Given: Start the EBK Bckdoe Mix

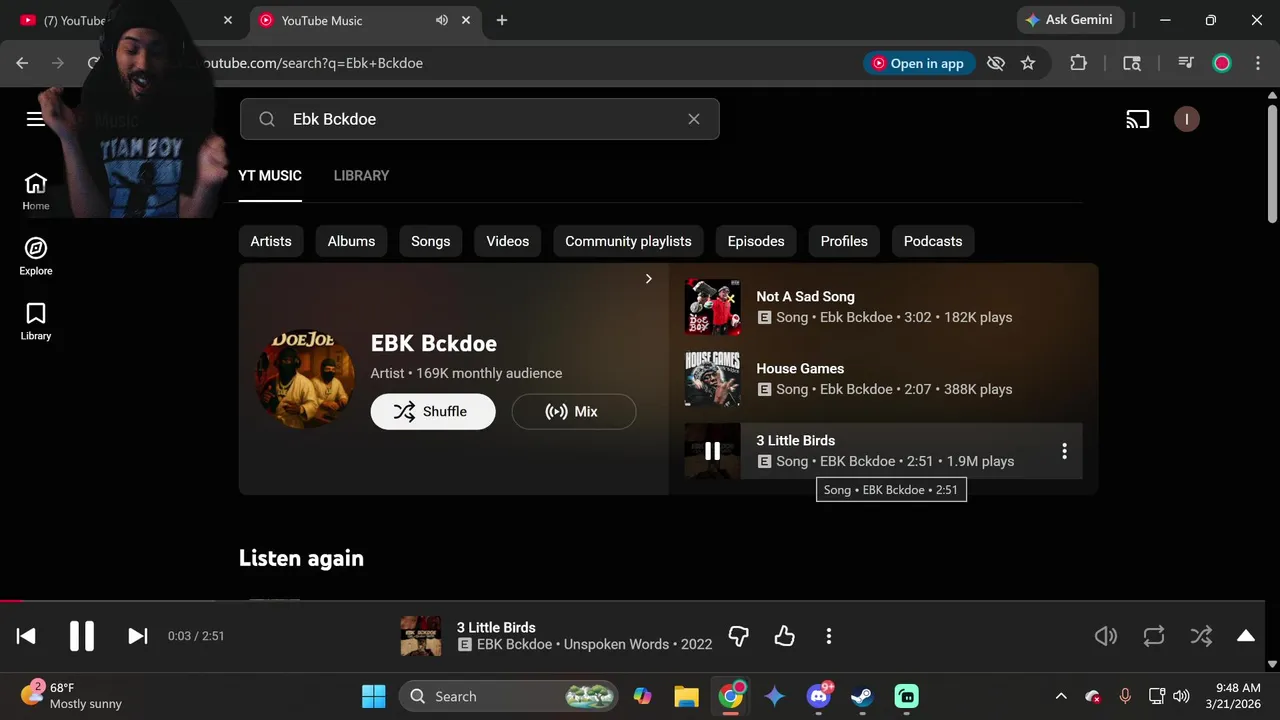Looking at the screenshot, I should point(574,411).
